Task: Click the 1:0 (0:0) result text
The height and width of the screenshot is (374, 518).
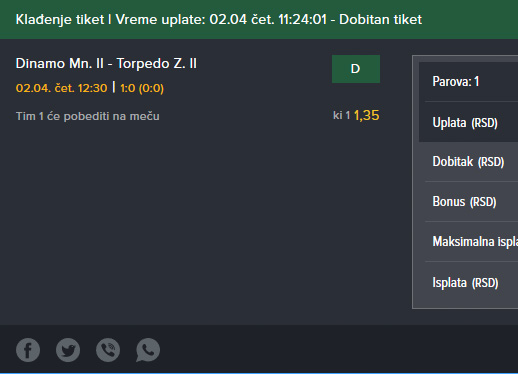Action: point(142,88)
